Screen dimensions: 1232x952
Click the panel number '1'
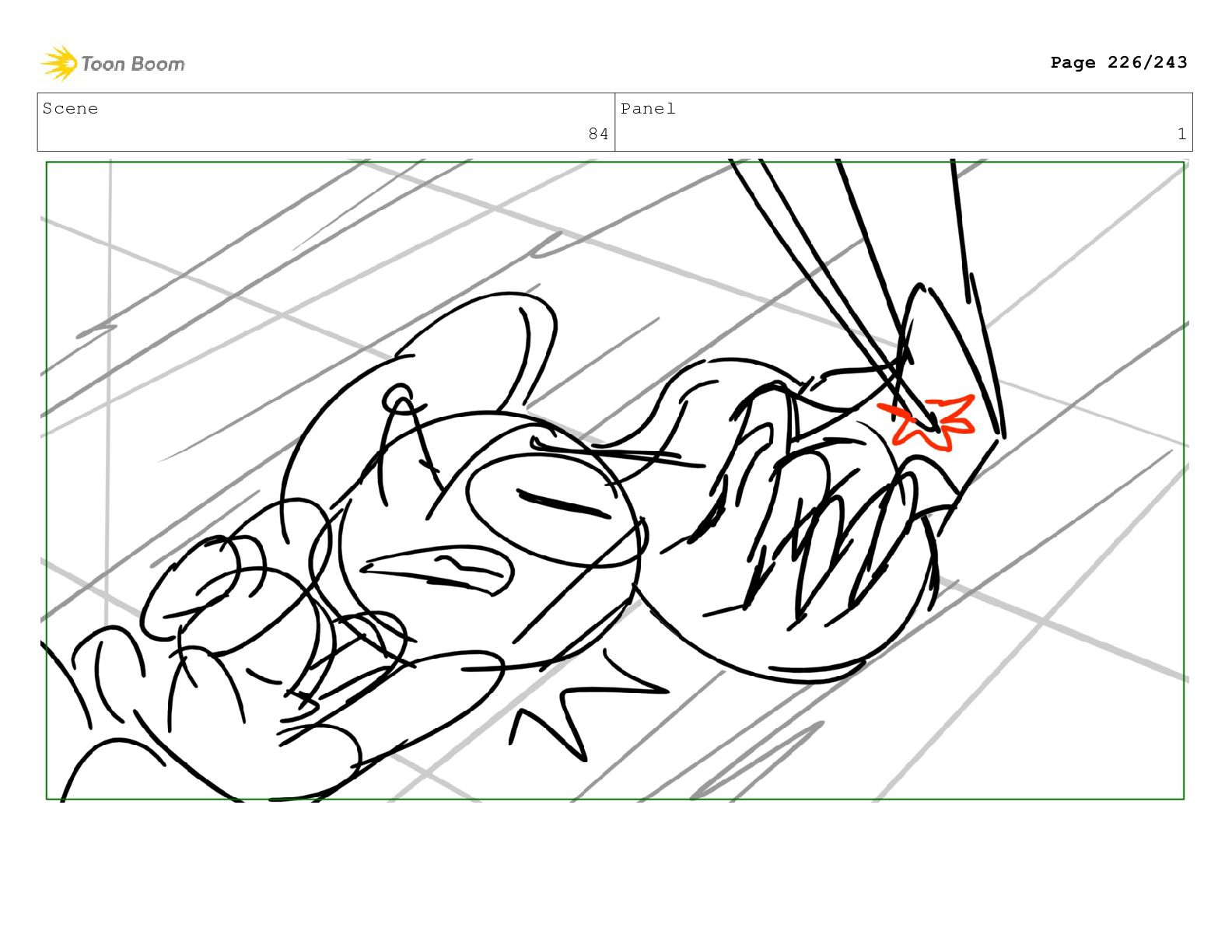[1181, 134]
